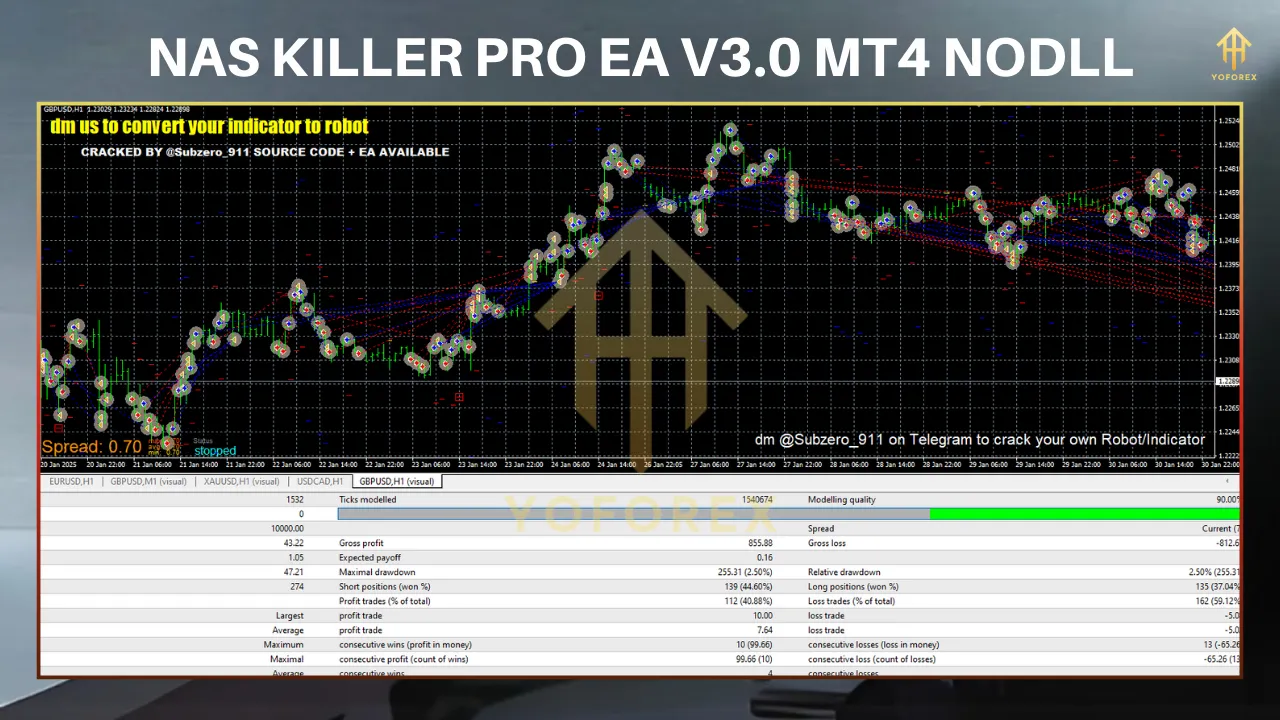
Task: Click the 43.22 cell in the report
Action: coord(294,543)
